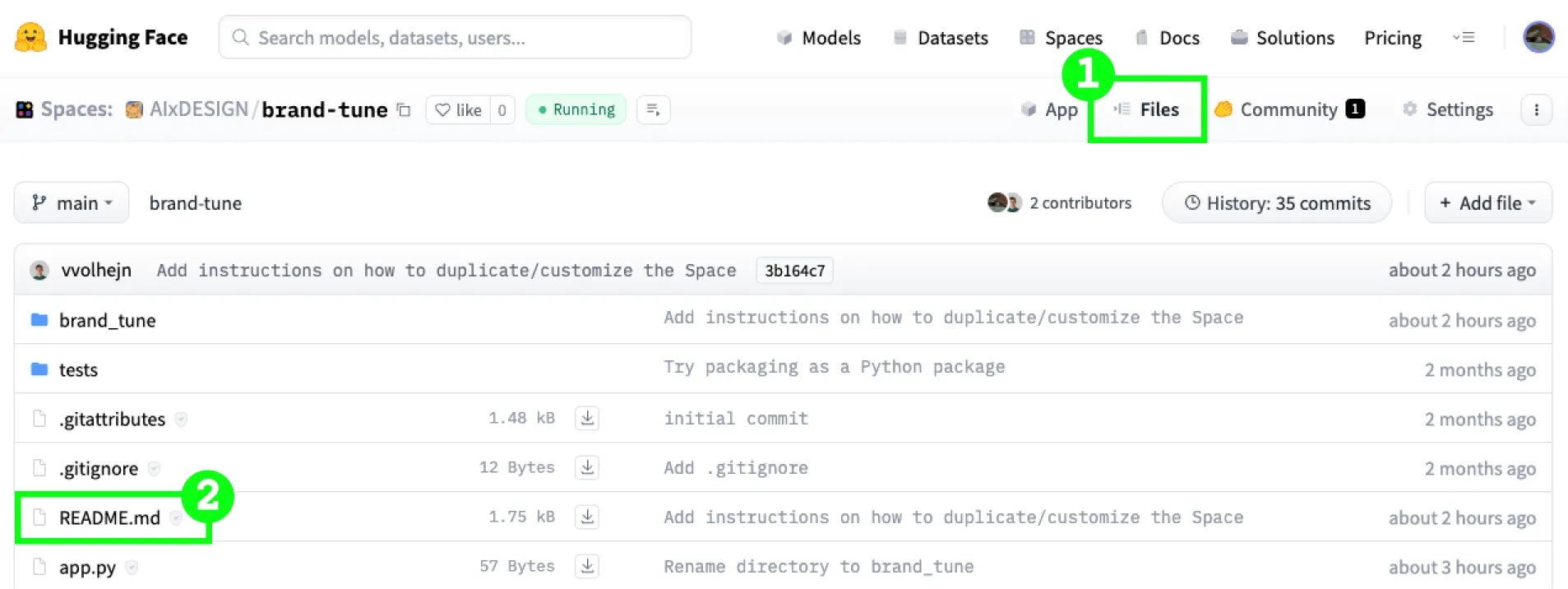Image resolution: width=1568 pixels, height=589 pixels.
Task: Open the logs icon next to Running
Action: (x=654, y=109)
